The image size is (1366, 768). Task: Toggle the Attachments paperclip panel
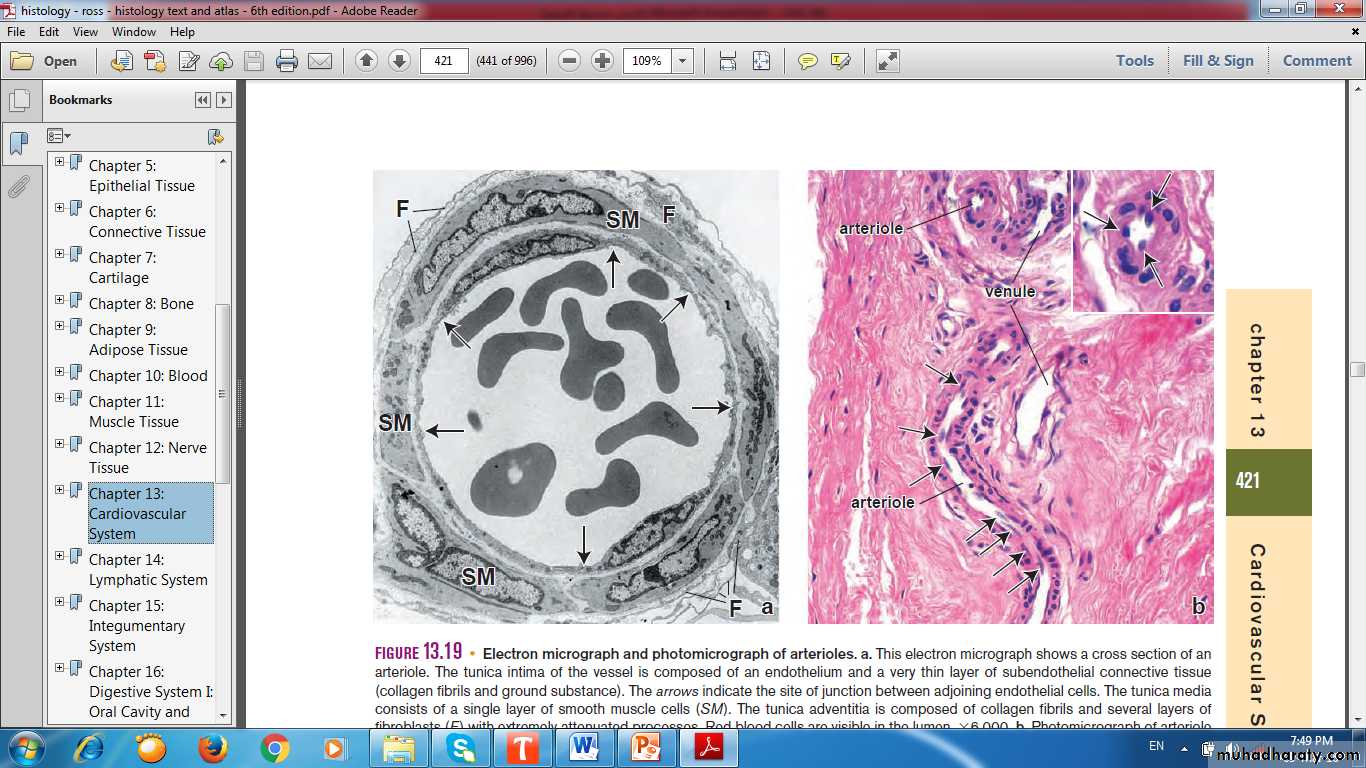coord(18,186)
